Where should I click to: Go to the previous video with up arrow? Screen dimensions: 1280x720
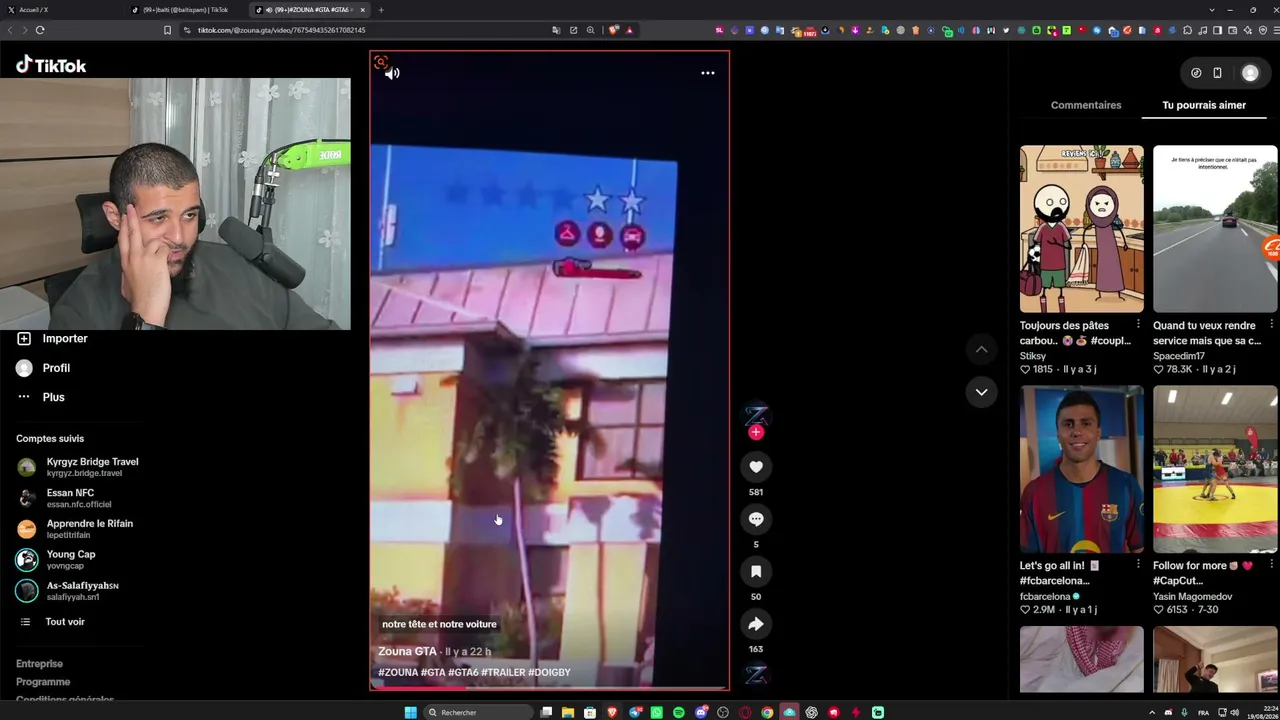point(981,349)
